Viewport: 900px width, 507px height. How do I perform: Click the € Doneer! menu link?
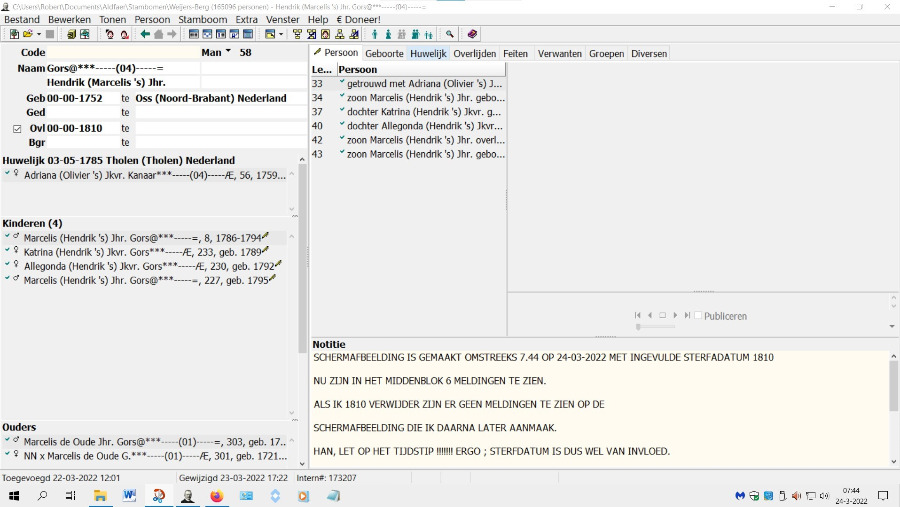pos(358,19)
